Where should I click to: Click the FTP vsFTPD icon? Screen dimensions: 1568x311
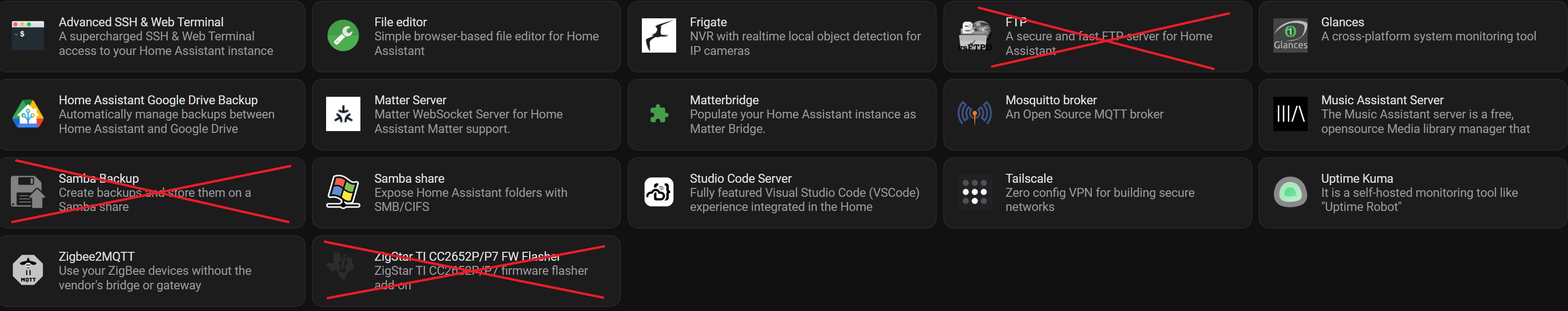coord(975,35)
